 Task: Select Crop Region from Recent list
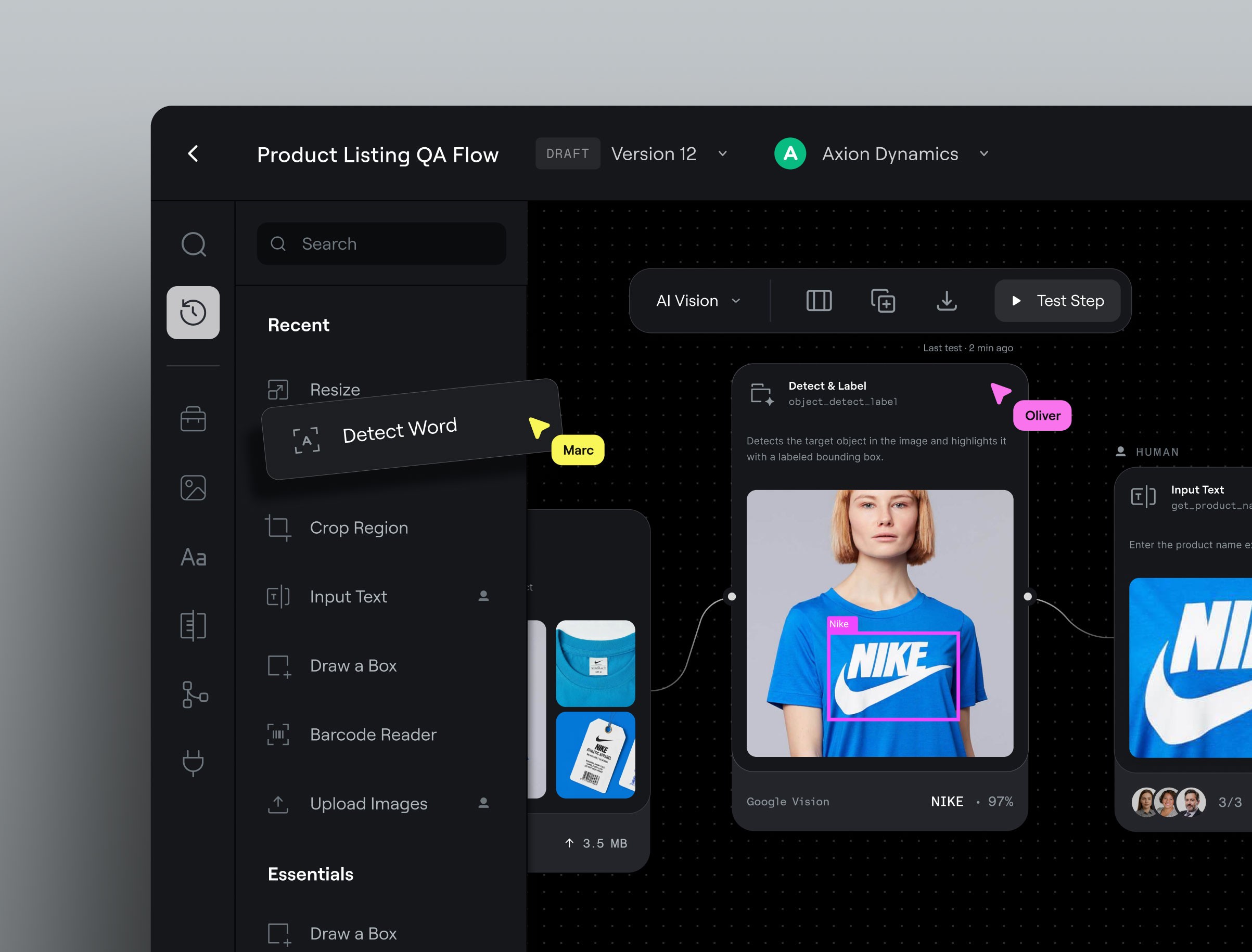pos(358,528)
